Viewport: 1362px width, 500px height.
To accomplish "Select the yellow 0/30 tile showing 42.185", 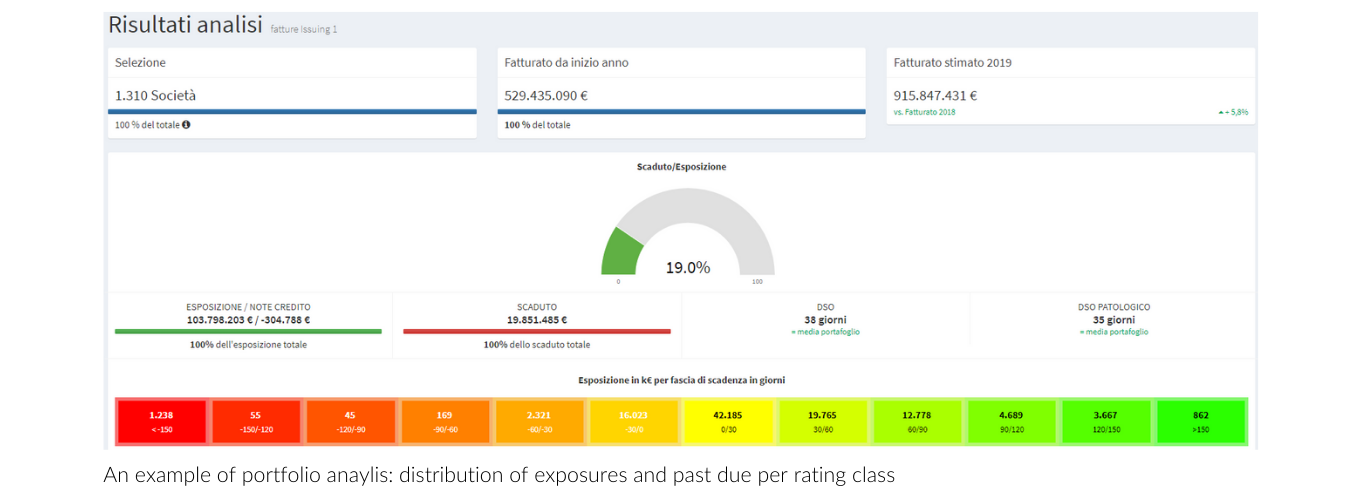I will coord(729,422).
